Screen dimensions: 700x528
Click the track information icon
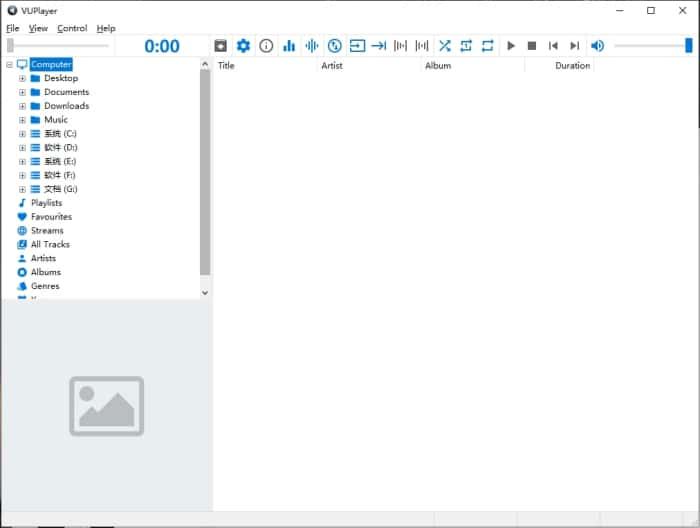(266, 46)
